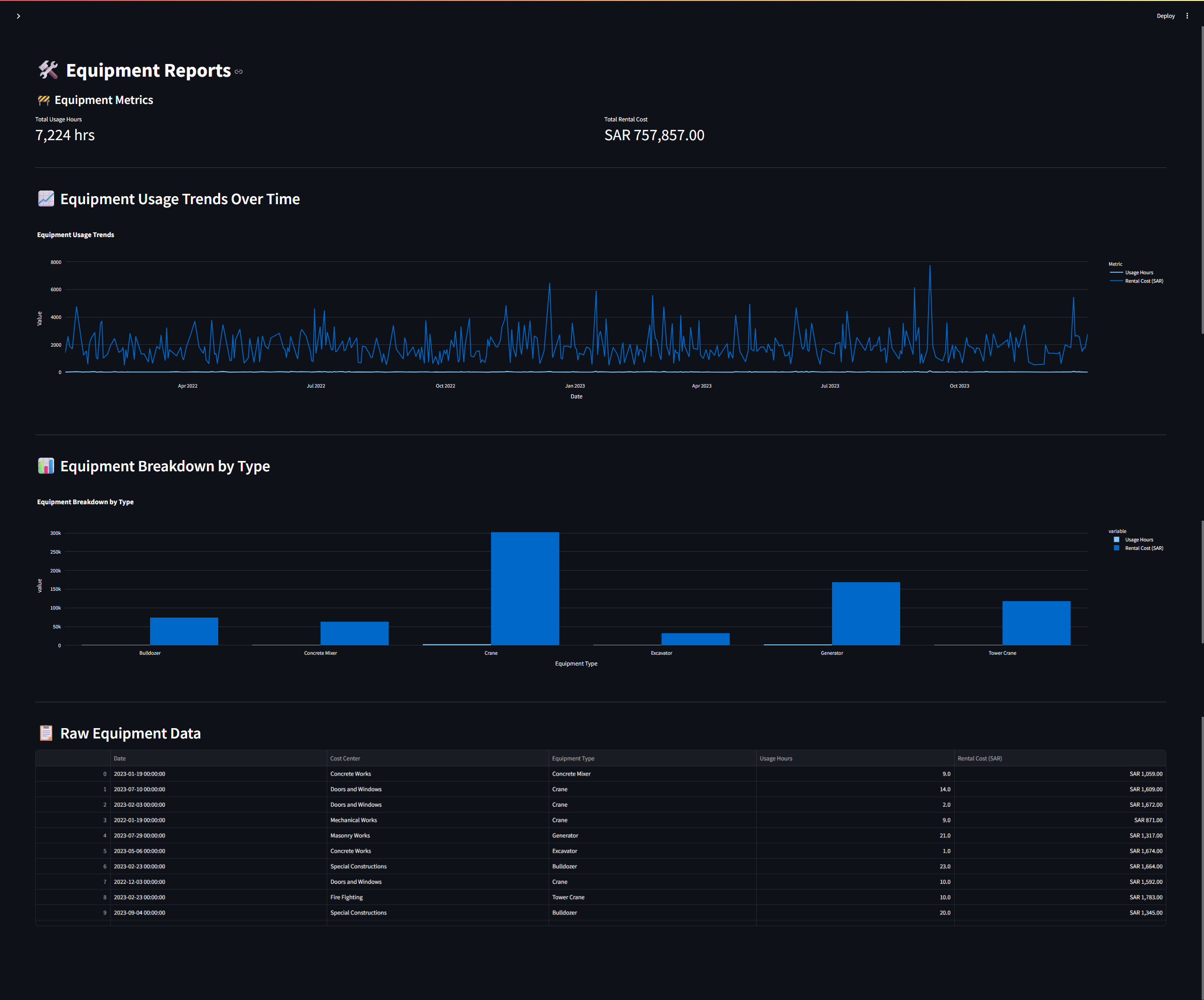Sort table by the Date column header
Screen dimensions: 1204x1000
click(x=218, y=758)
